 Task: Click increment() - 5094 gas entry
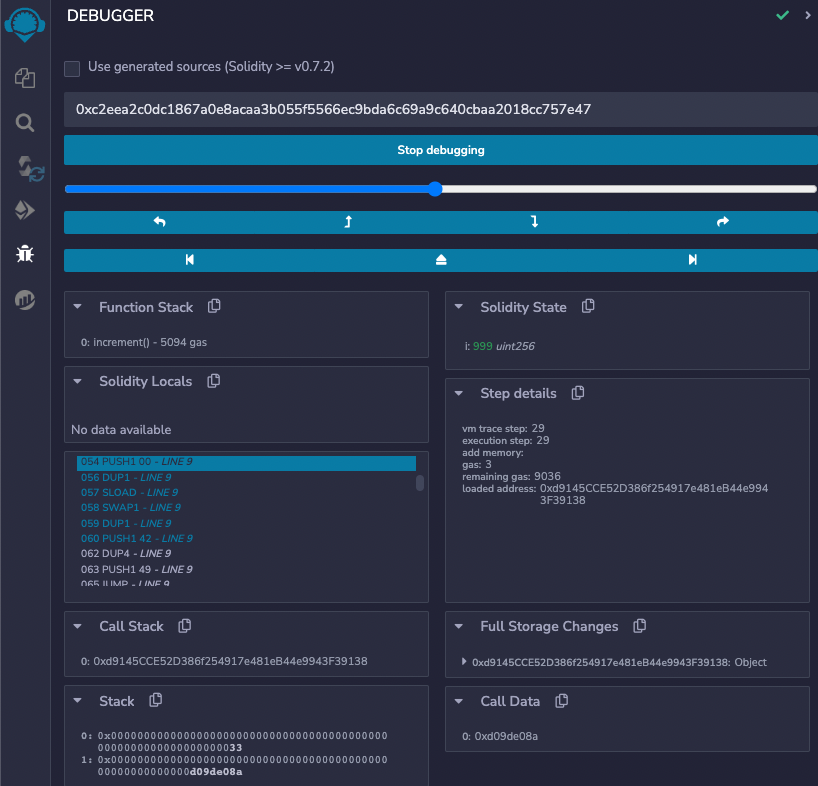tap(143, 342)
